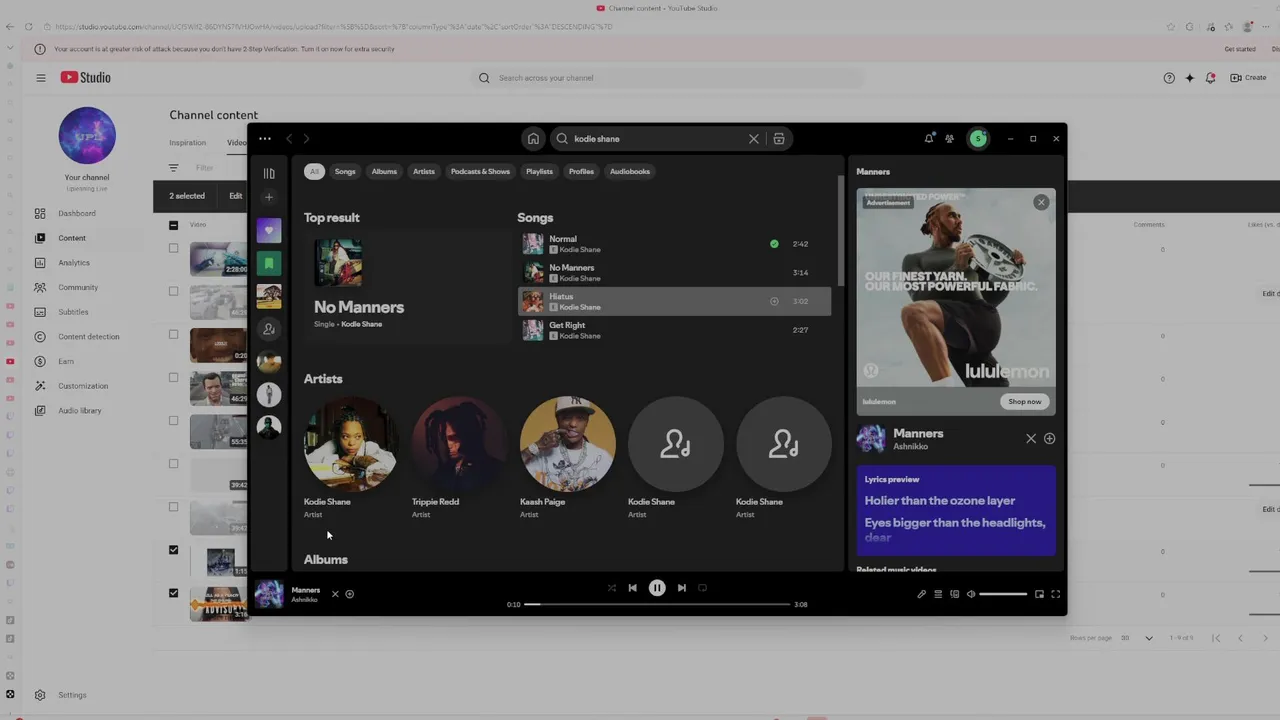The width and height of the screenshot is (1280, 720).
Task: Open Spotify Browse icon beside search field
Action: 779,139
